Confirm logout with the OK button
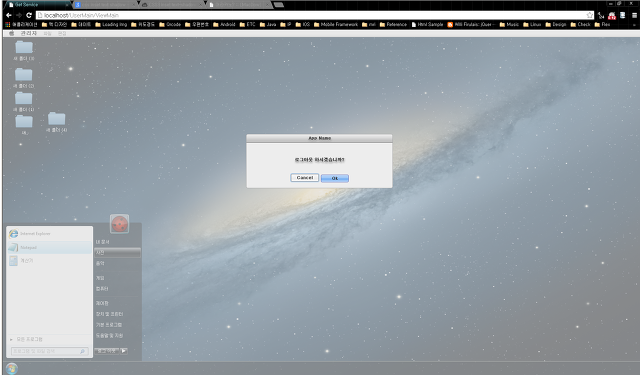This screenshot has height=375, width=640. 335,178
